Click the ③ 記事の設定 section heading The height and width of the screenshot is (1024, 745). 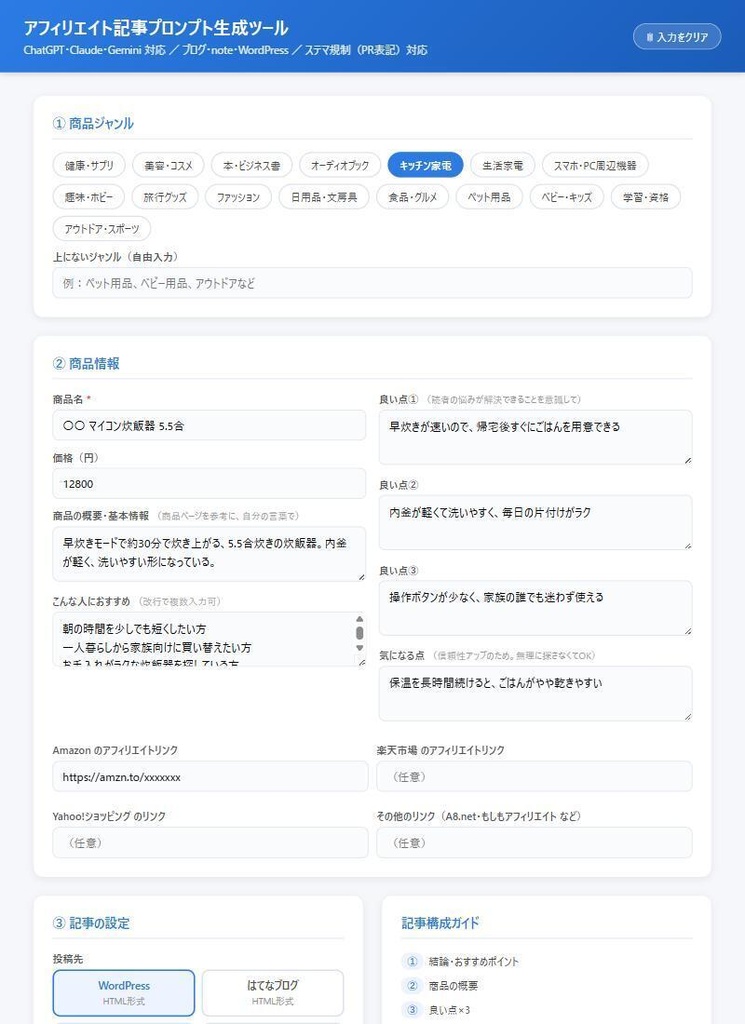click(x=91, y=923)
